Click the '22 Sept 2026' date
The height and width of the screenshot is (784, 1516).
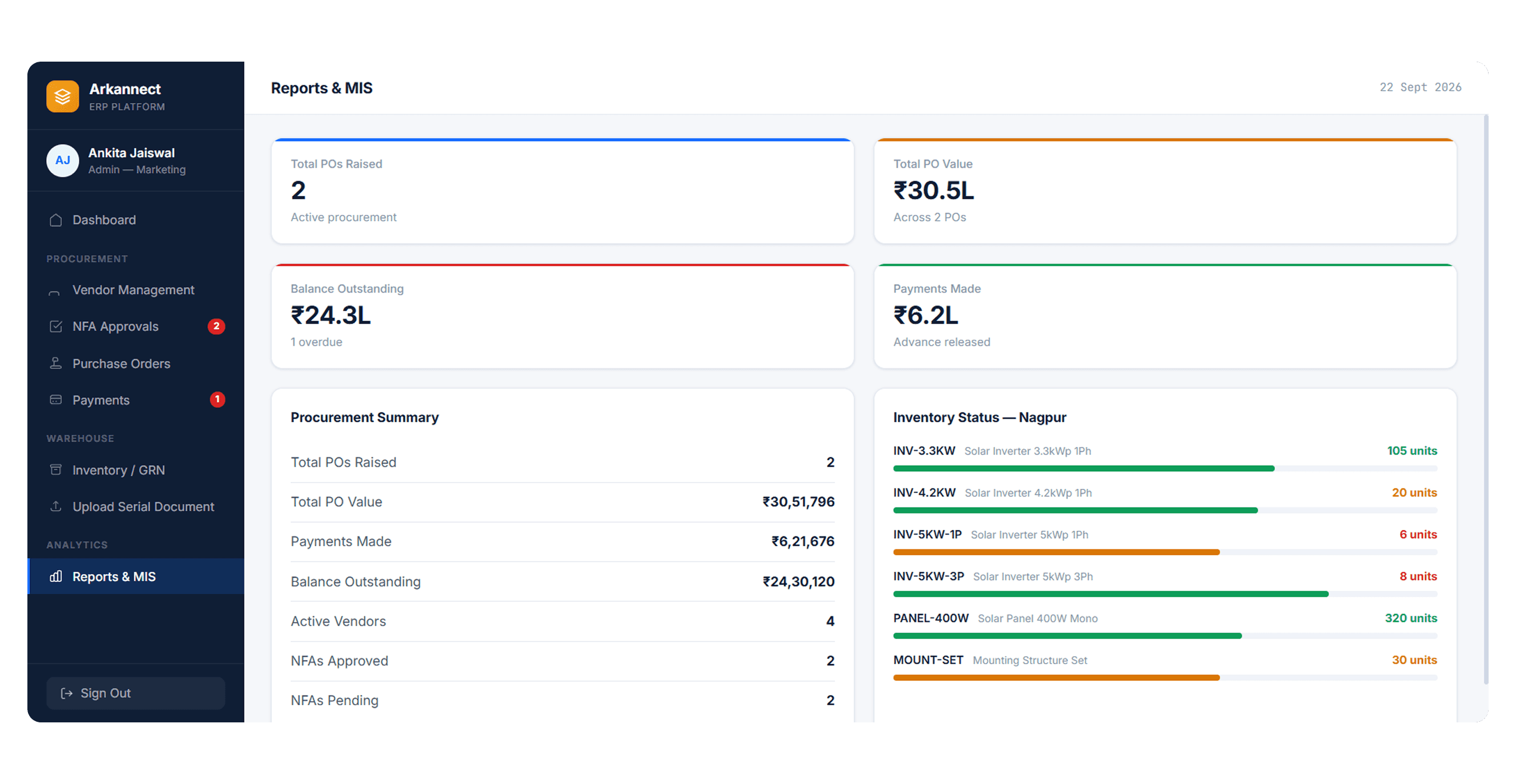(1421, 88)
